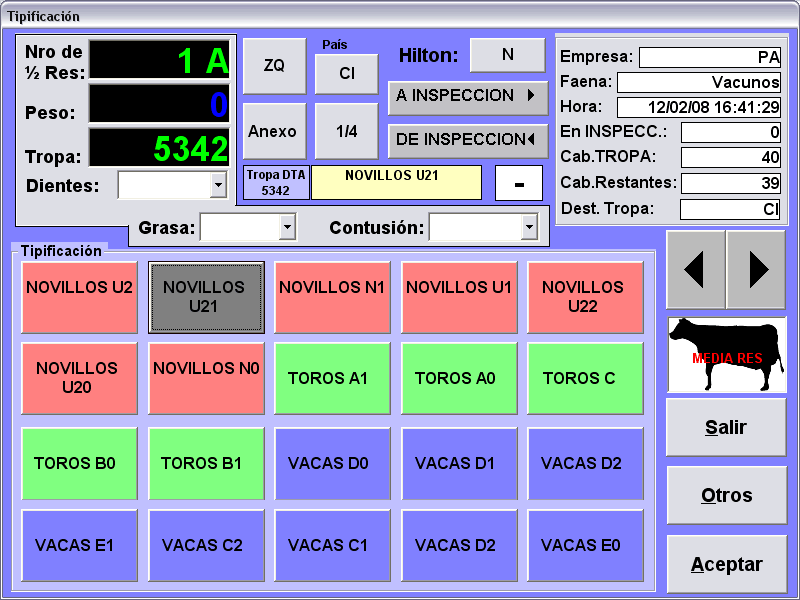Image resolution: width=800 pixels, height=600 pixels.
Task: Choose NOVILLOS U2 classification
Action: click(x=79, y=297)
